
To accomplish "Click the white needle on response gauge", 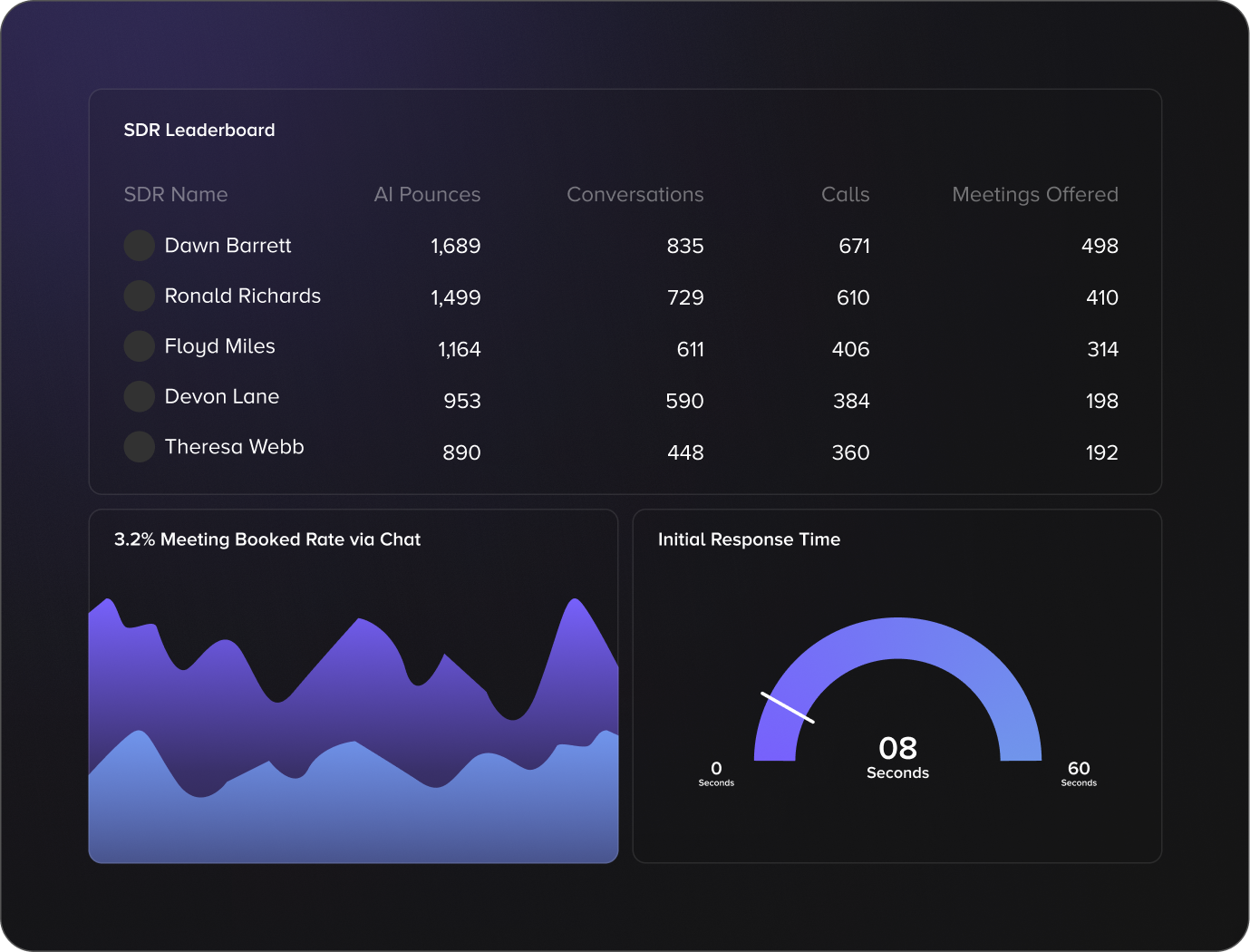I will [787, 707].
